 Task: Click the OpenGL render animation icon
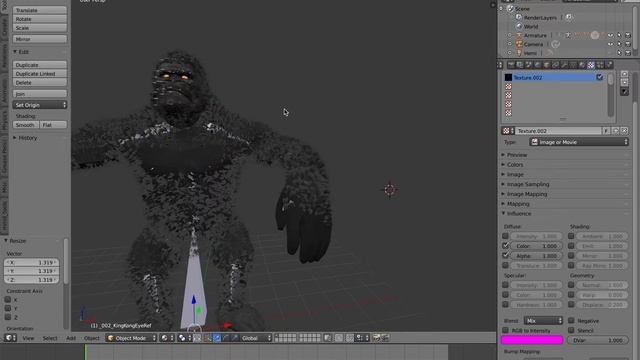click(x=385, y=338)
